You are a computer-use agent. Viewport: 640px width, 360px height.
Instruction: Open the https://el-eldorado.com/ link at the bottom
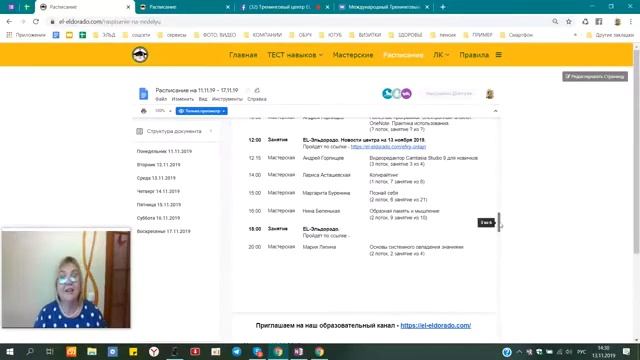(x=436, y=325)
